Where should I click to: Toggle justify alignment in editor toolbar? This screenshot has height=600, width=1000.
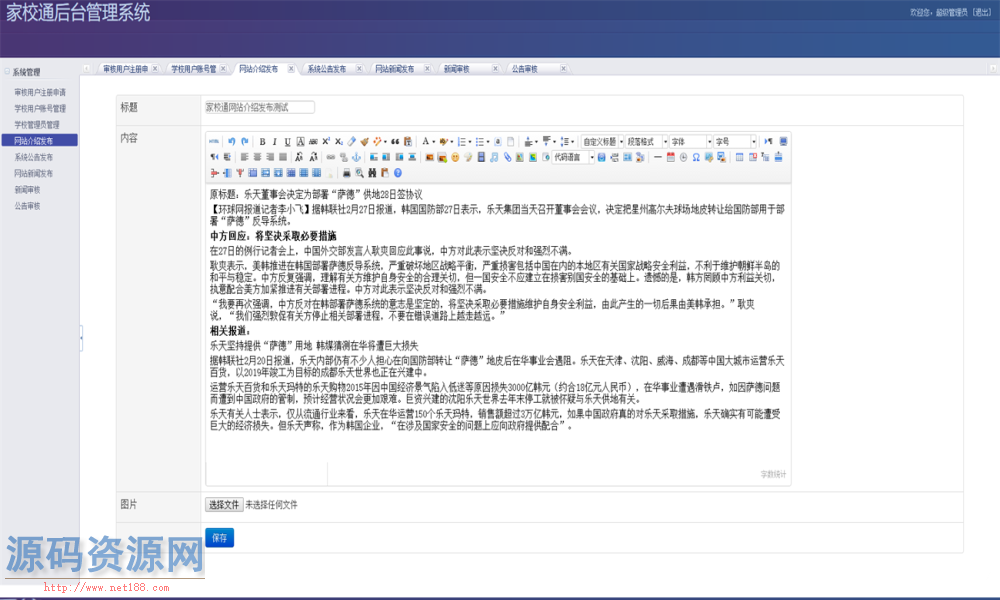(x=283, y=157)
